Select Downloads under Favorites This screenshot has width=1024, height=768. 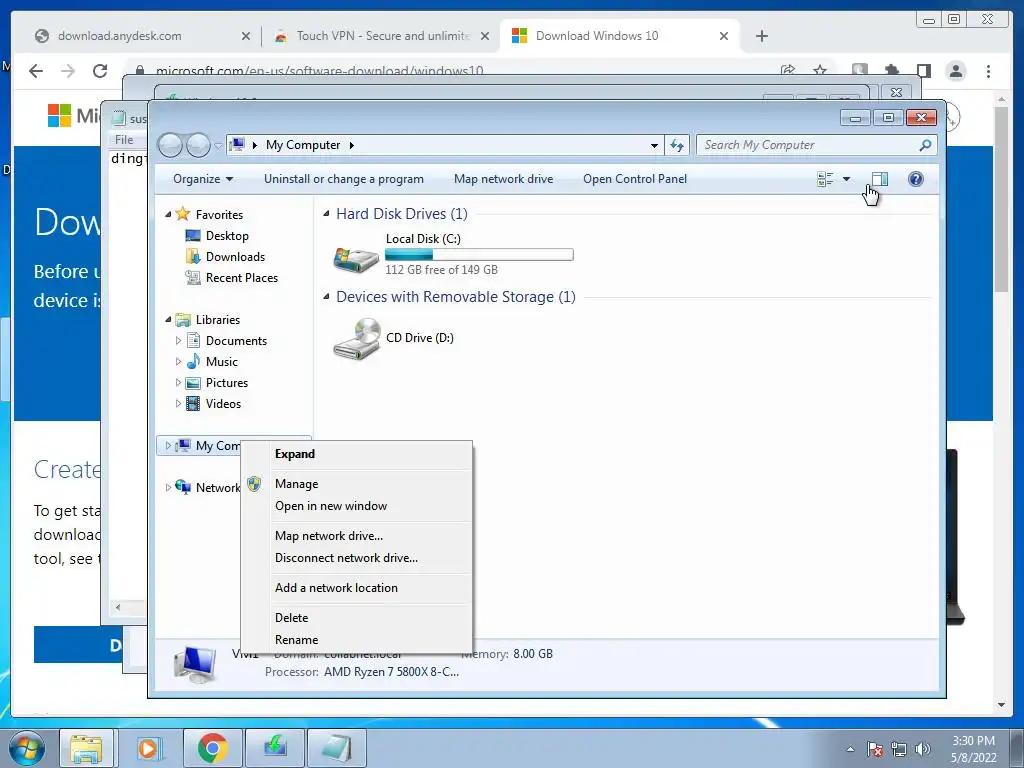click(235, 257)
